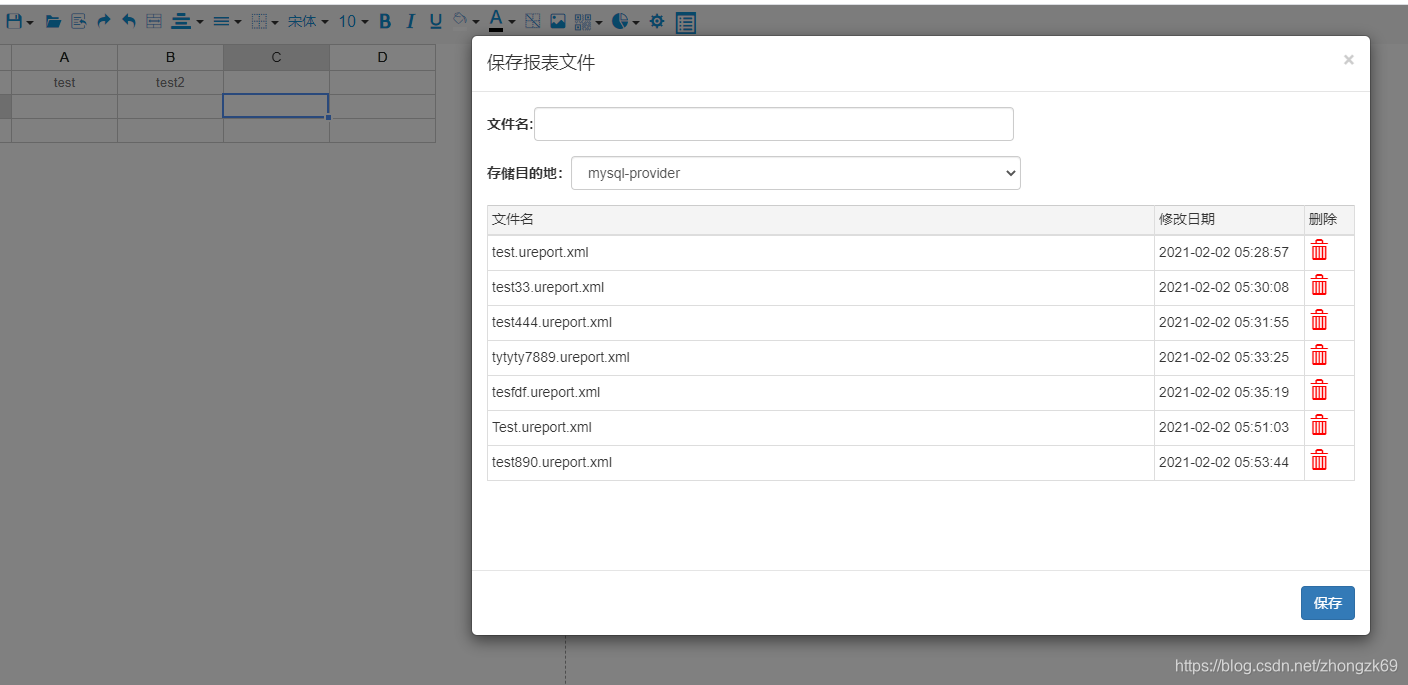Select spreadsheet column header B
1408x685 pixels.
pos(171,57)
